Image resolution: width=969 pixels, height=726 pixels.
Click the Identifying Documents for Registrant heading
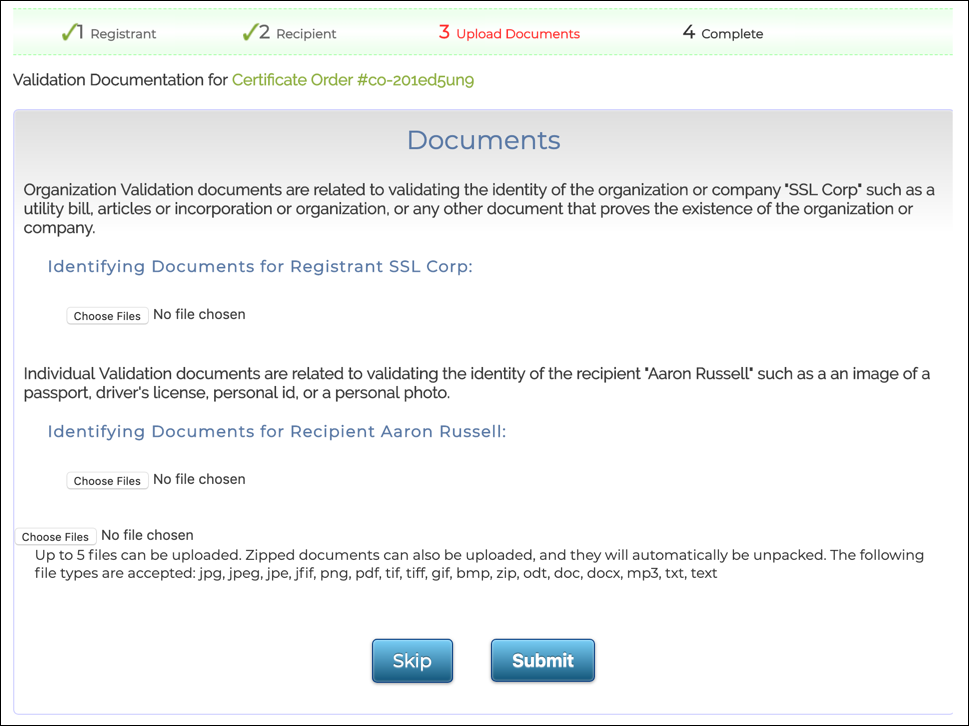[260, 267]
